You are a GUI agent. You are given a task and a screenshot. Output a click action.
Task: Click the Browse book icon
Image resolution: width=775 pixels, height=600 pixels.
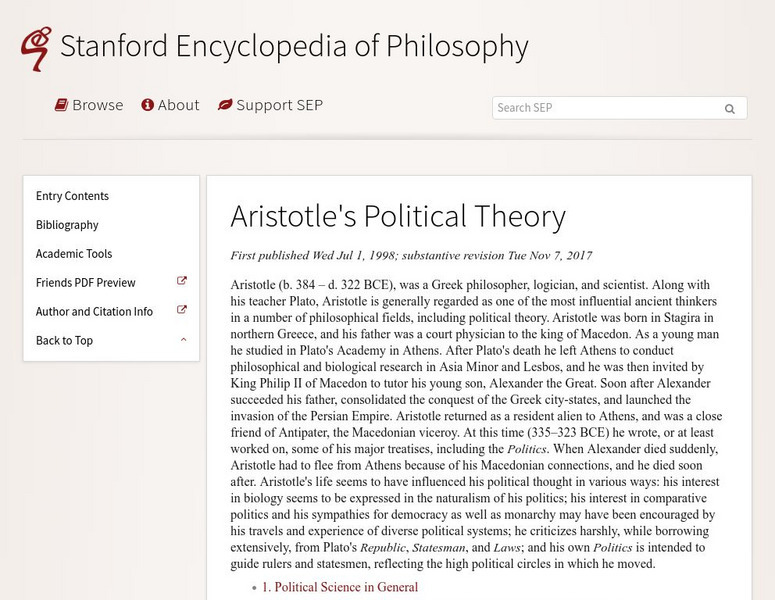tap(61, 105)
